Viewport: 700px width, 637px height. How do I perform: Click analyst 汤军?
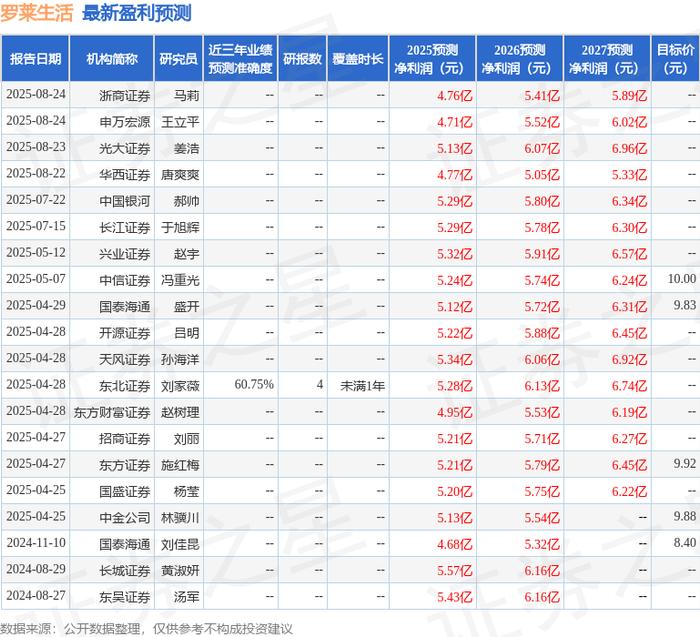pyautogui.click(x=187, y=597)
